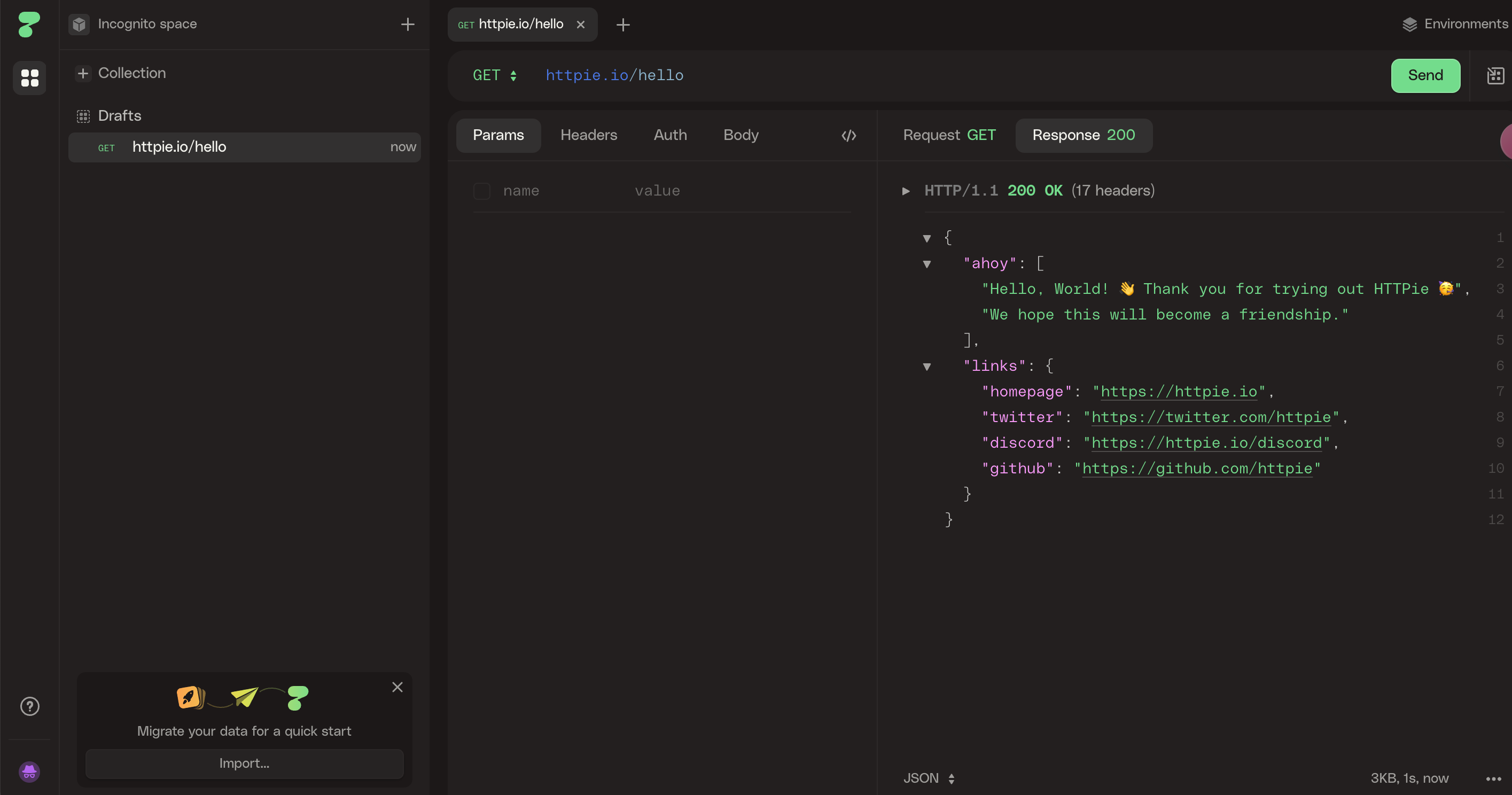The width and height of the screenshot is (1512, 795).
Task: Click the plus icon beside Collection
Action: point(83,73)
